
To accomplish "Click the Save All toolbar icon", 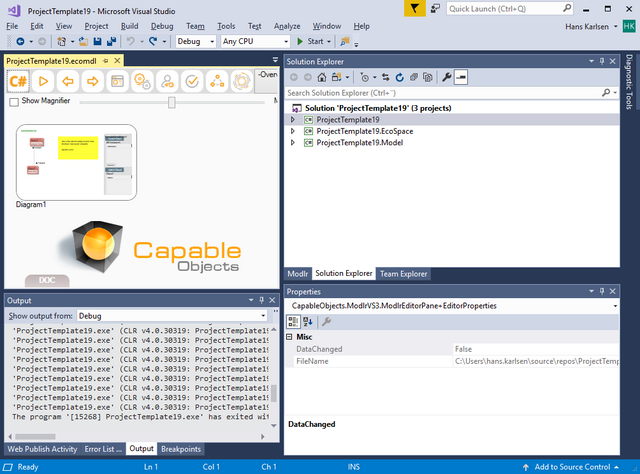I will click(x=111, y=41).
